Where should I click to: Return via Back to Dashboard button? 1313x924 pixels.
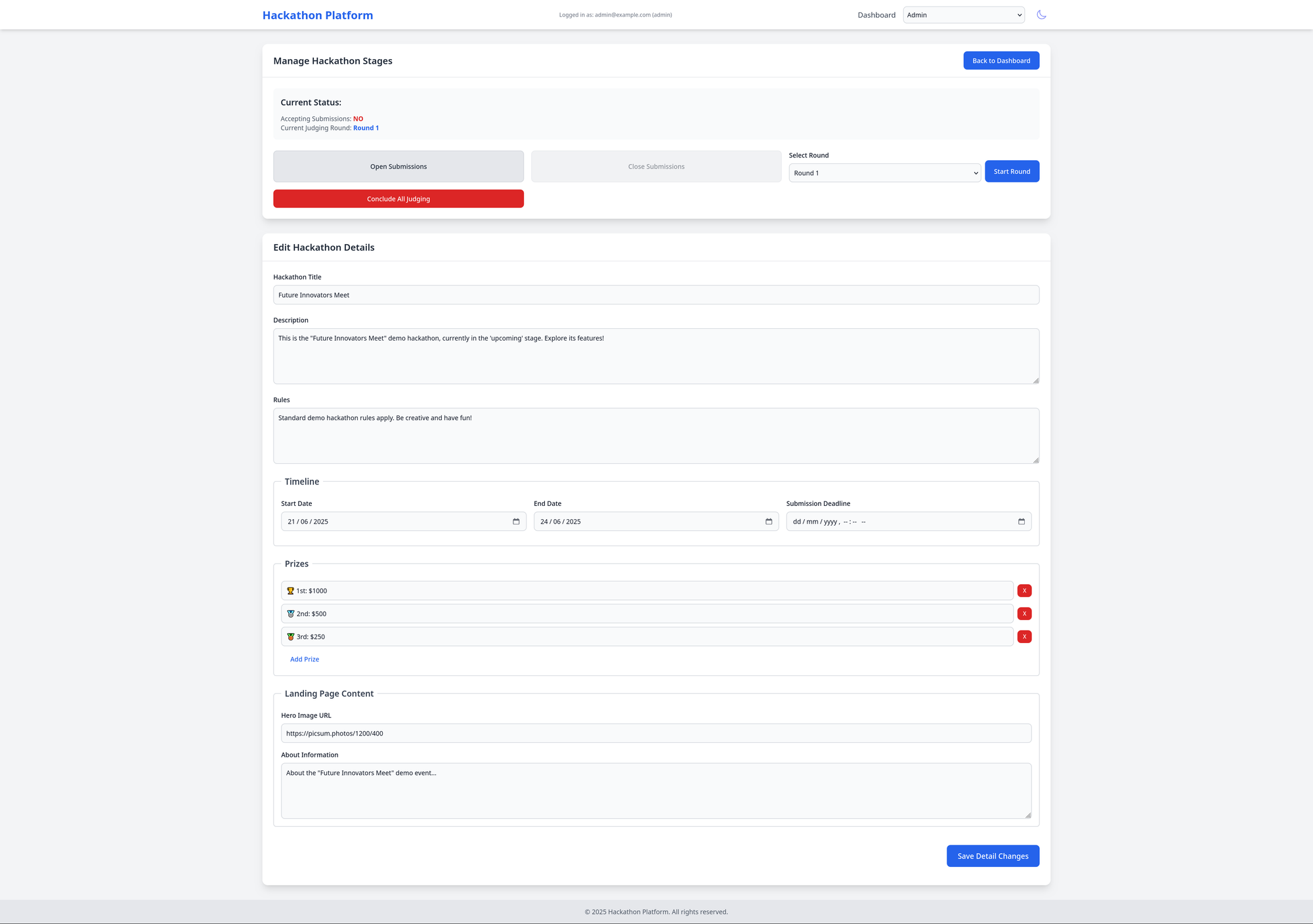[x=1001, y=60]
